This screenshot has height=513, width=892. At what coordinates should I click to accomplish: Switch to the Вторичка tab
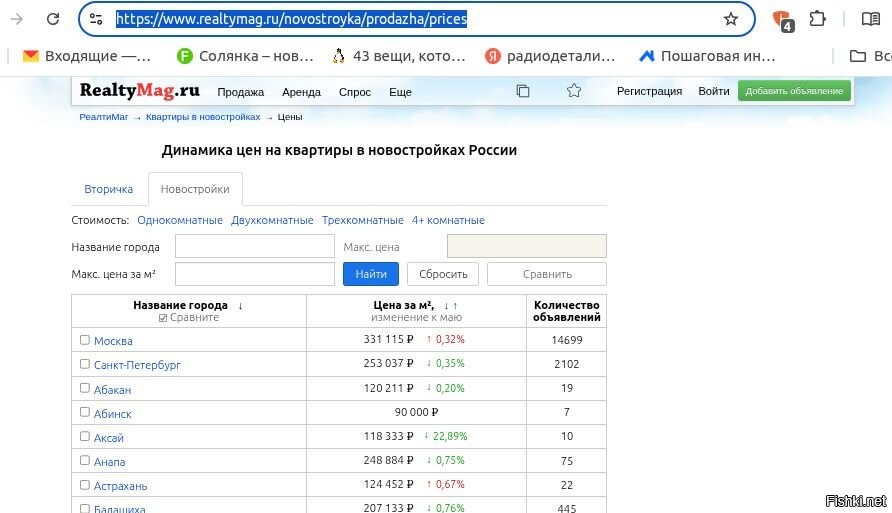[109, 189]
